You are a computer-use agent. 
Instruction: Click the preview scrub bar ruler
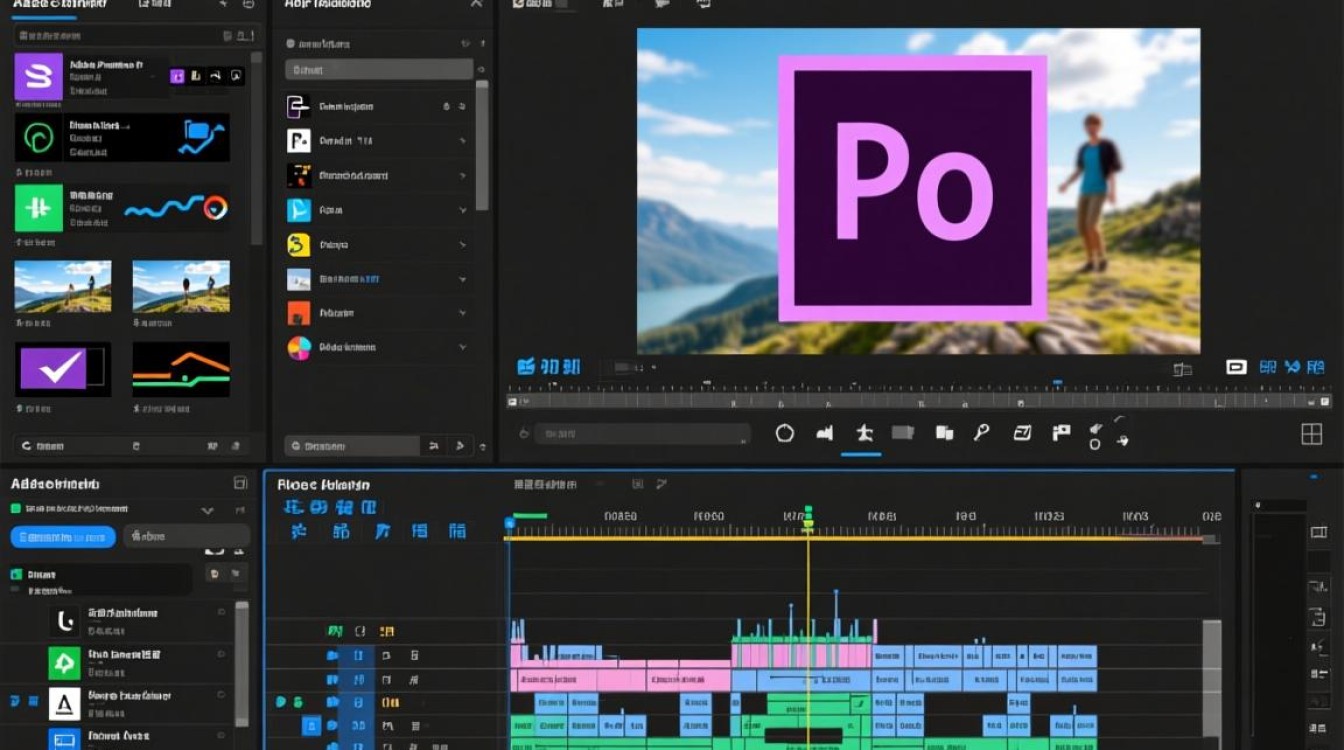coord(919,401)
